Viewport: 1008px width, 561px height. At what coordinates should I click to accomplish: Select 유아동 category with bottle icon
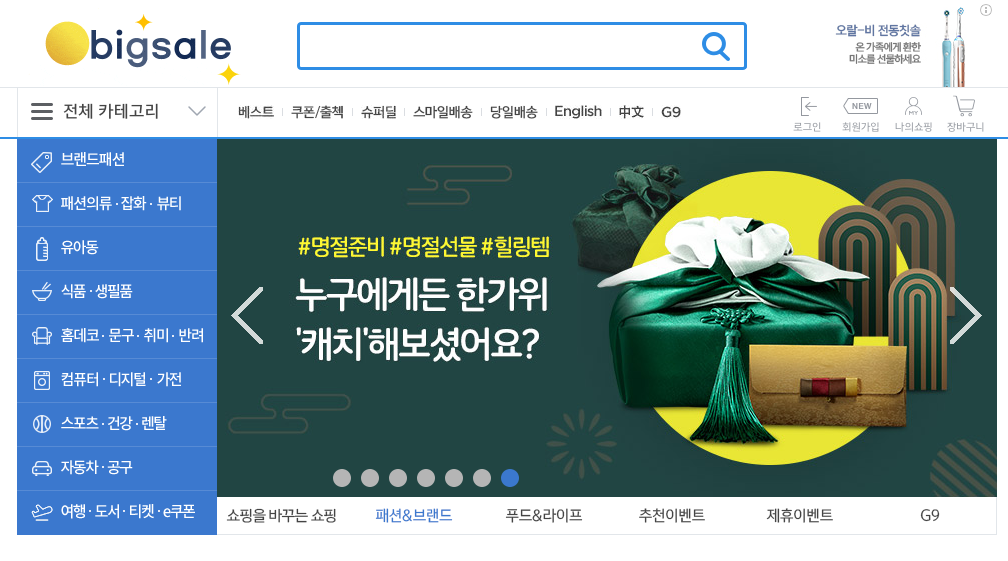[x=117, y=248]
